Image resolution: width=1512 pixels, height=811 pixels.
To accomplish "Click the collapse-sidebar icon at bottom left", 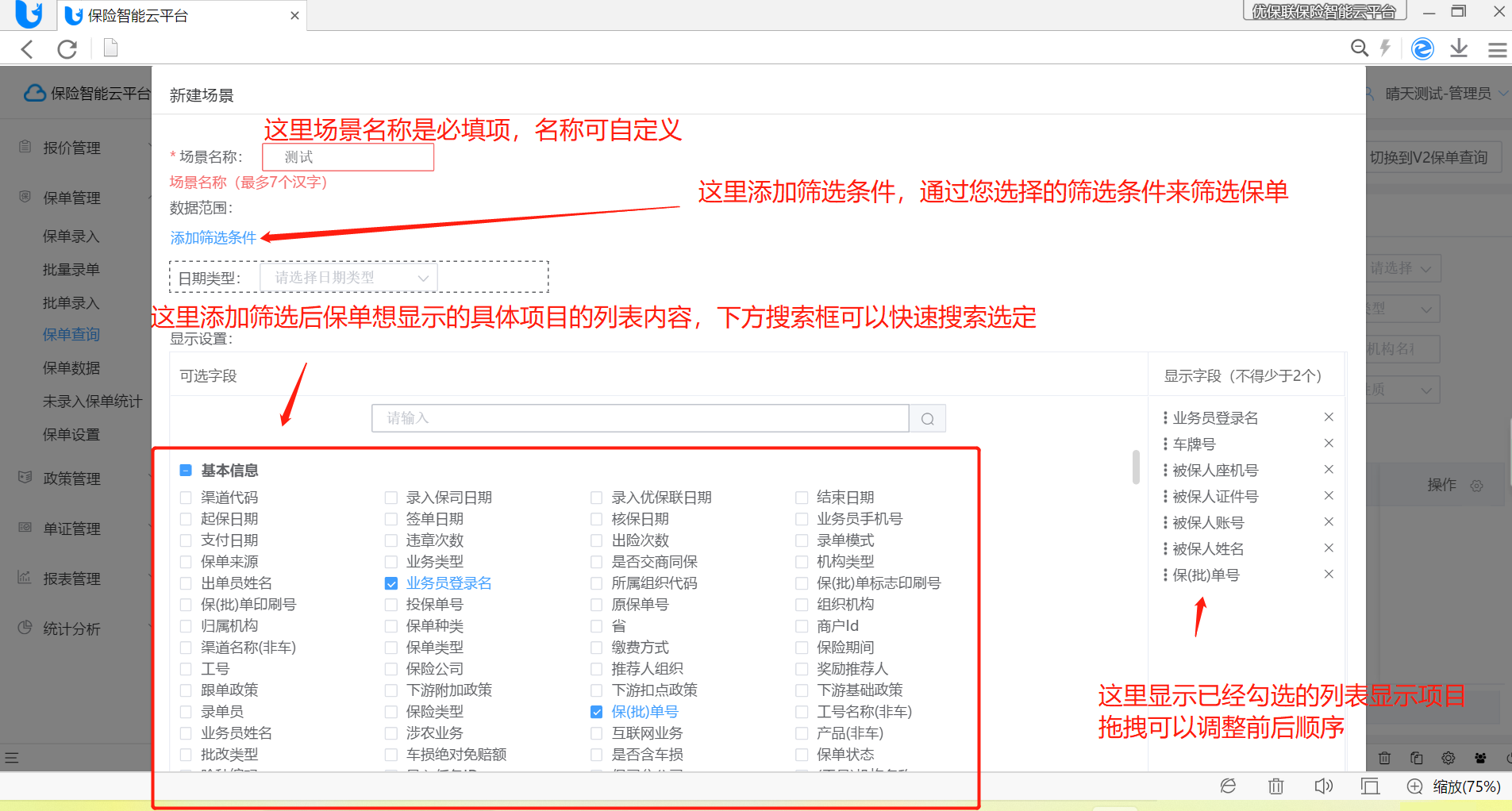I will coord(11,758).
